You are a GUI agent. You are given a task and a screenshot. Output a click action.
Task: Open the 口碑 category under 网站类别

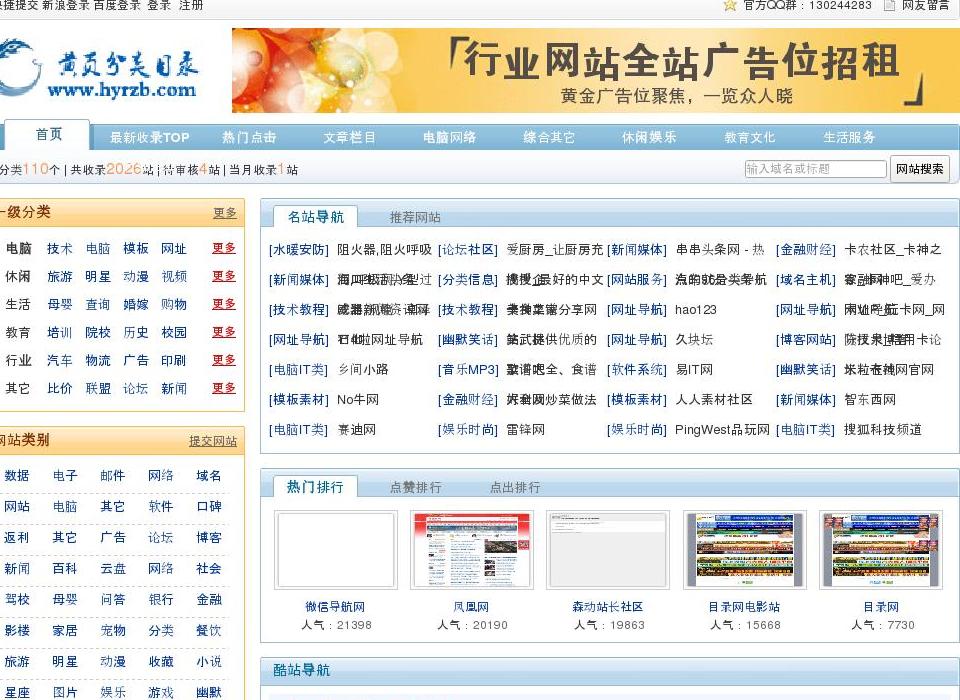pos(209,506)
